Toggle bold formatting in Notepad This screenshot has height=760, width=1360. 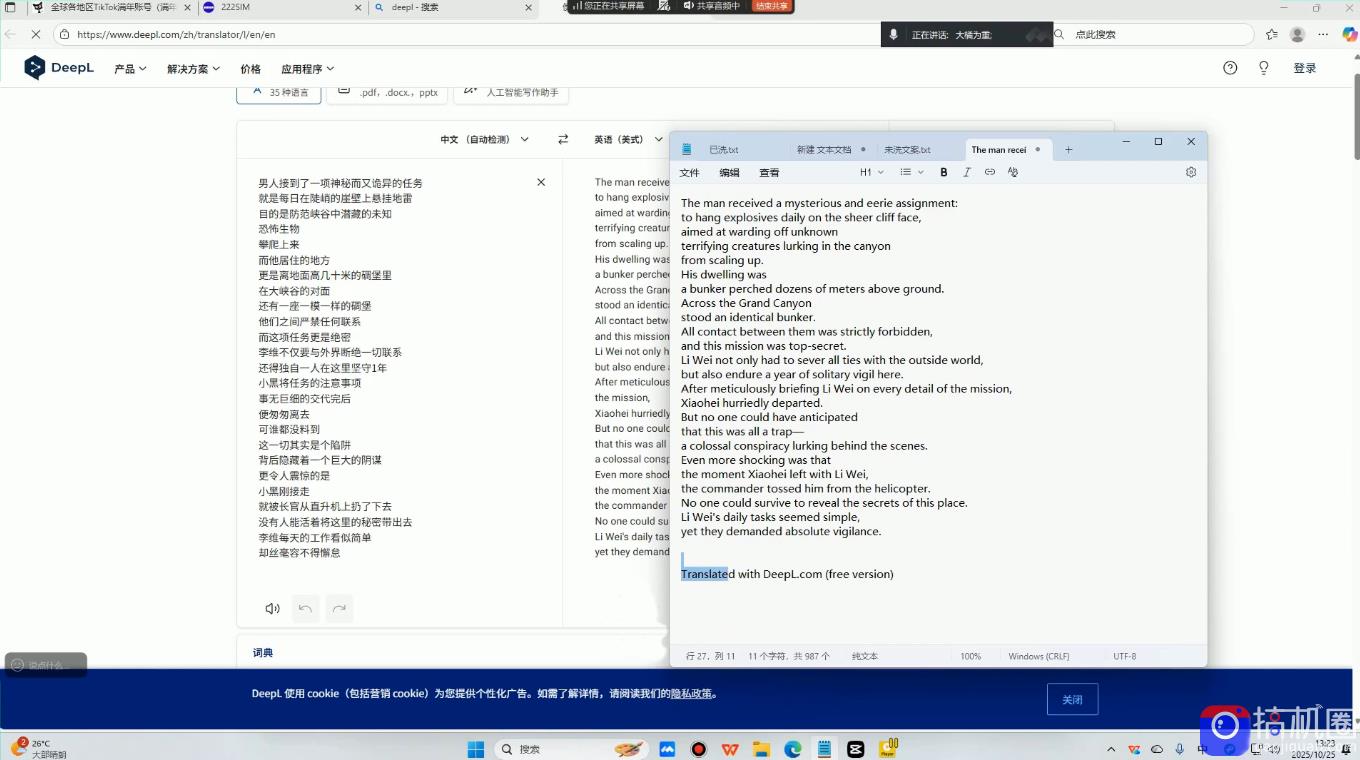click(943, 172)
